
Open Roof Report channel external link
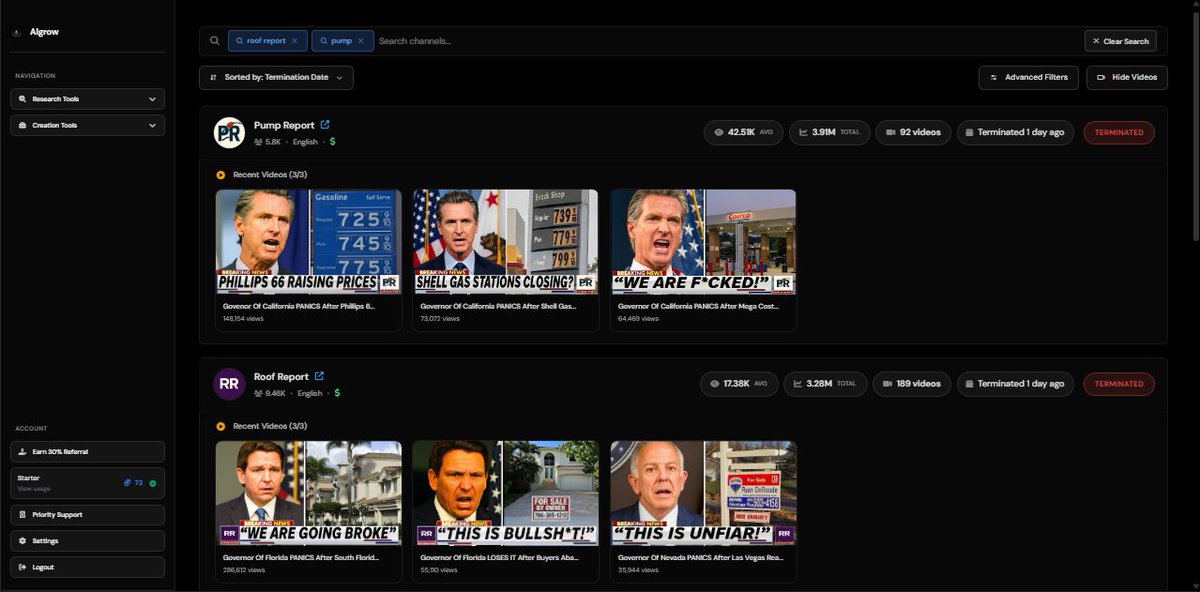point(319,376)
